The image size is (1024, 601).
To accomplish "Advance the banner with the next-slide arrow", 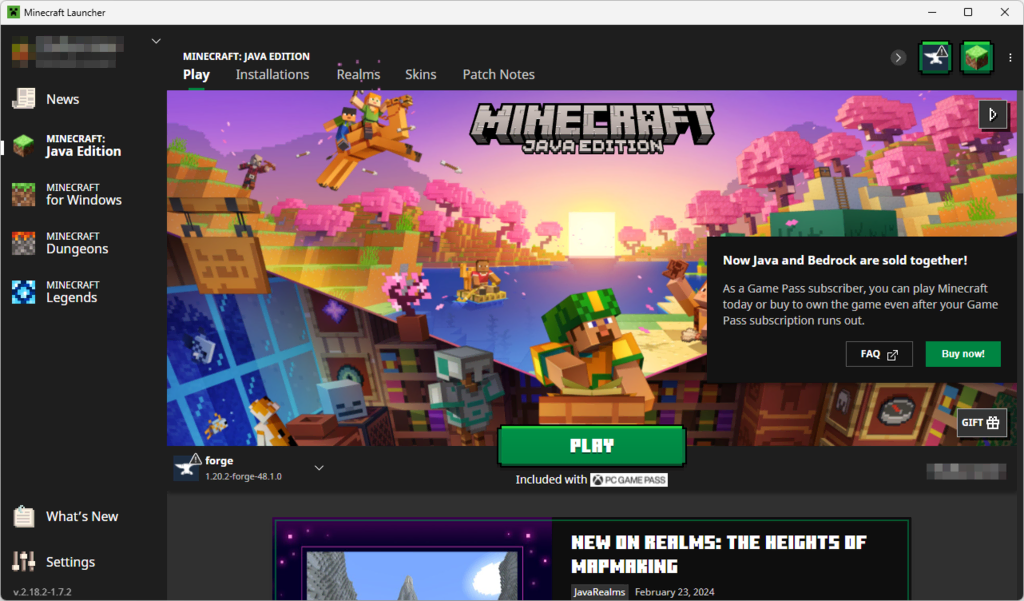I will [x=993, y=115].
